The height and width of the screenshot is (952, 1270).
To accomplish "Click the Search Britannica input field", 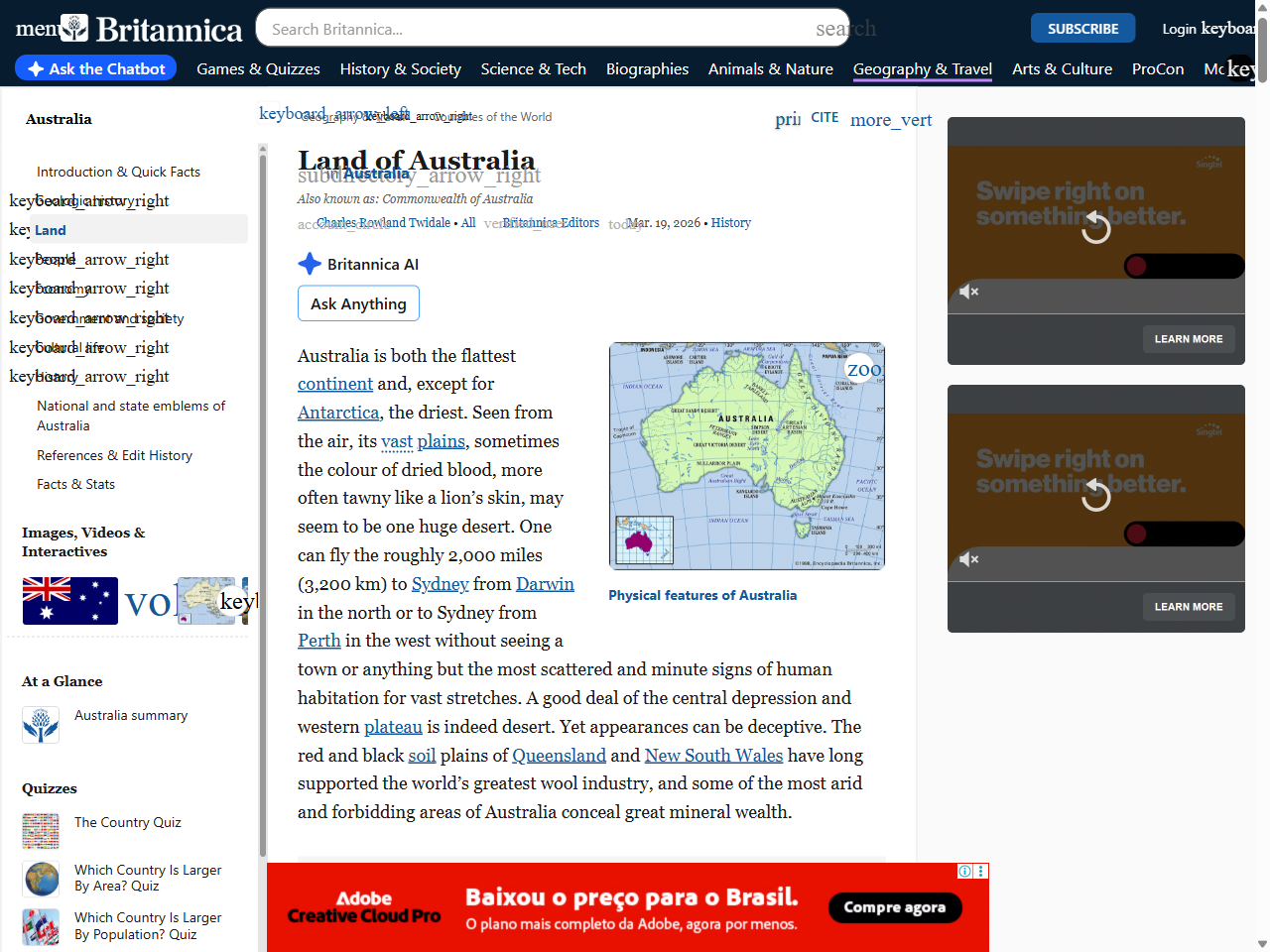I will coord(552,29).
